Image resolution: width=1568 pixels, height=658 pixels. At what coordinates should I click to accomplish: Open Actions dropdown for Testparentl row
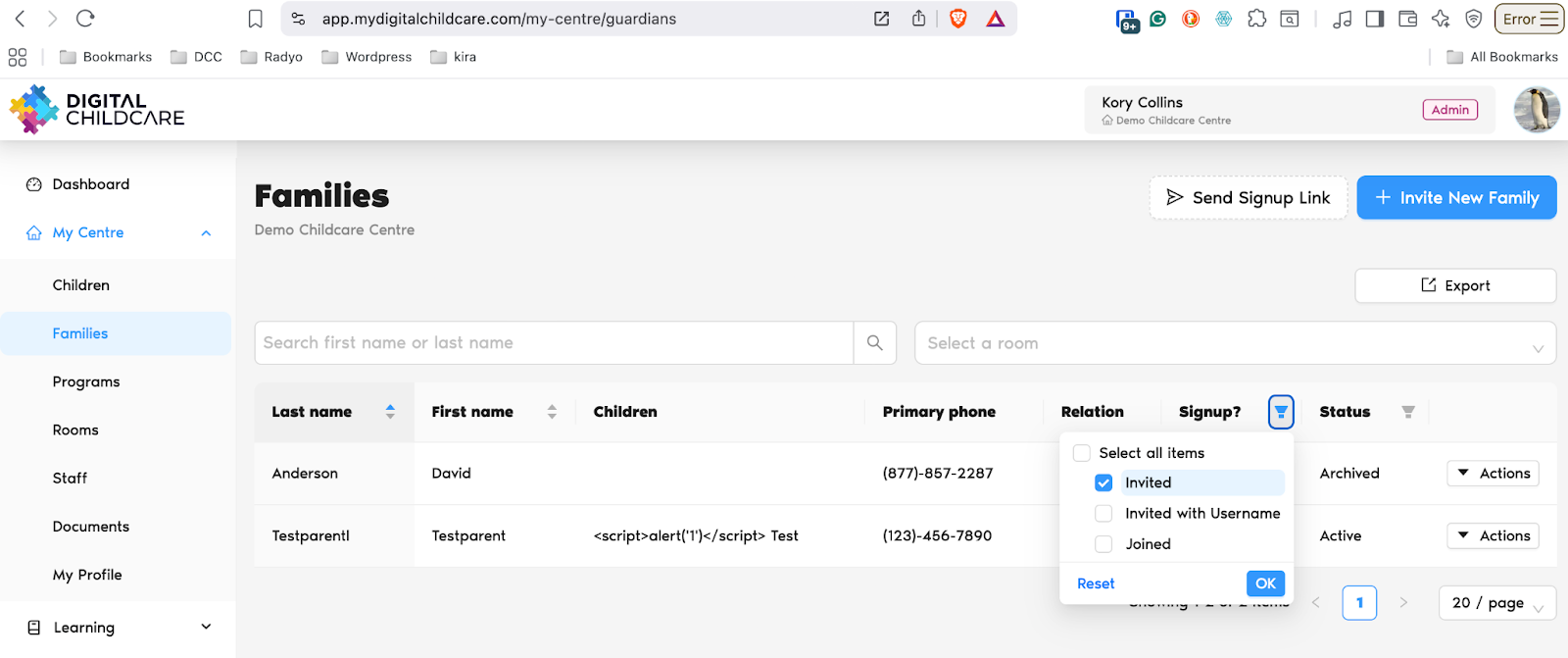coord(1493,535)
